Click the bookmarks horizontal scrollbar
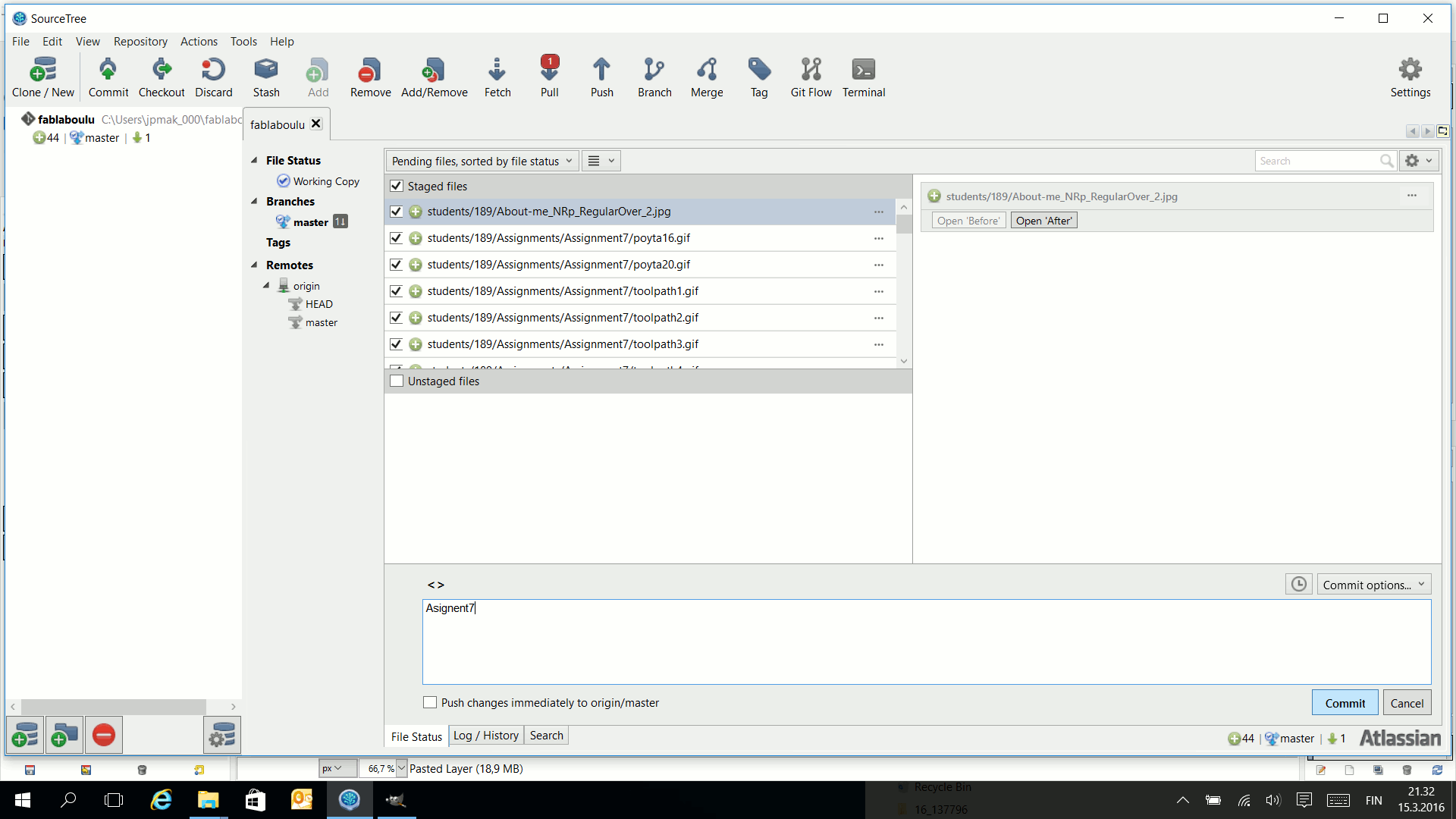Viewport: 1456px width, 819px height. [x=114, y=706]
